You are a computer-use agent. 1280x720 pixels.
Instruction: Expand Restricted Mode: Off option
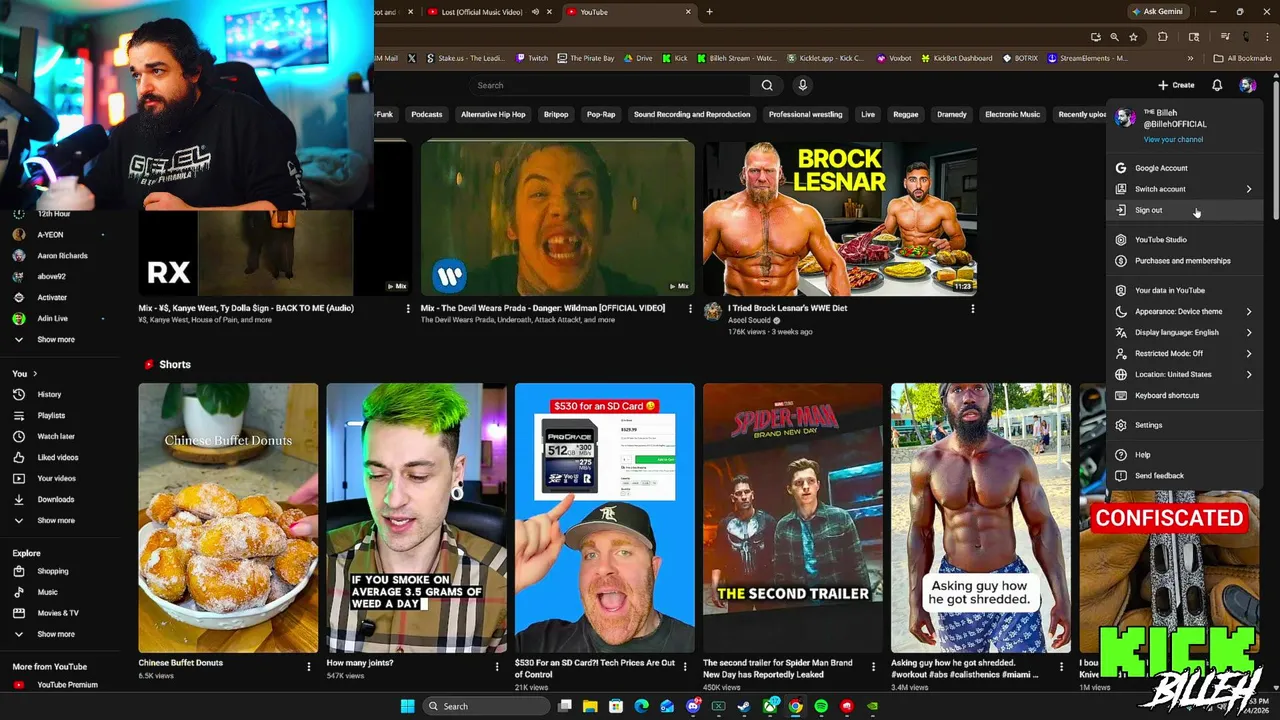pyautogui.click(x=1185, y=353)
